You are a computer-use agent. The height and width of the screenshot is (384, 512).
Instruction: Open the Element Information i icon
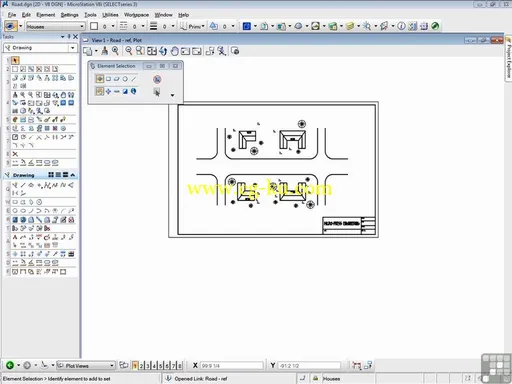click(401, 26)
